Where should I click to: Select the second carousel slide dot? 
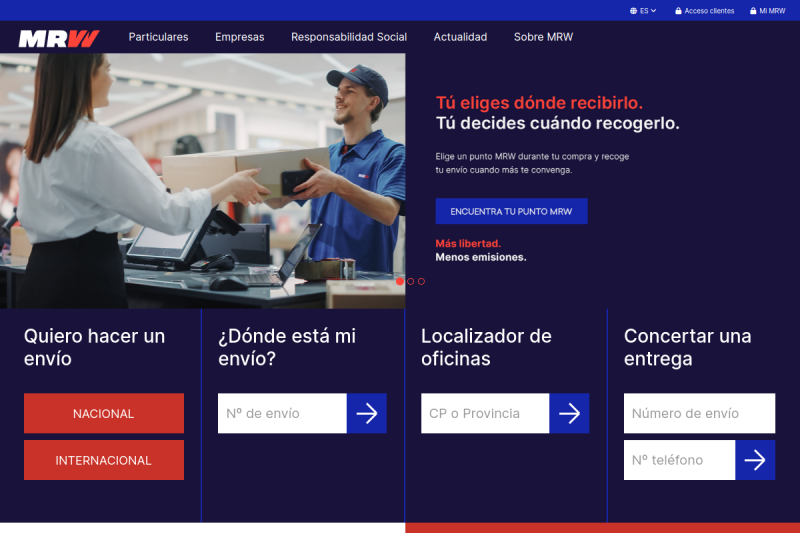click(x=411, y=281)
